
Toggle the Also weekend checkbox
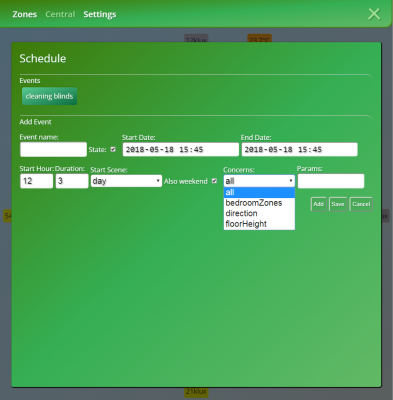[x=214, y=181]
